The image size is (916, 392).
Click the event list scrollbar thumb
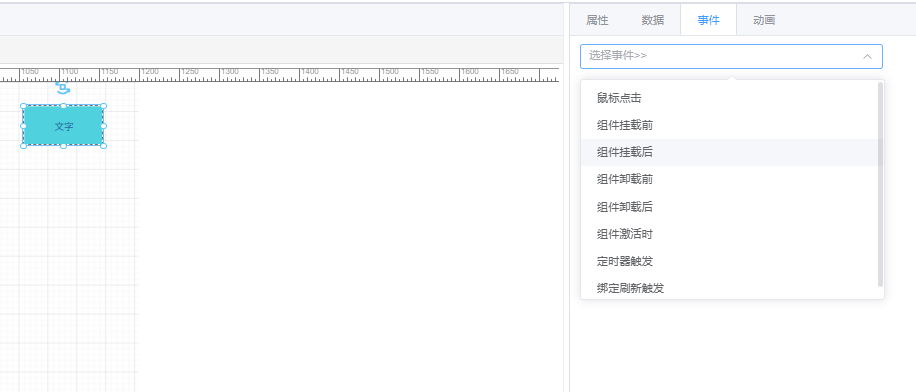880,184
